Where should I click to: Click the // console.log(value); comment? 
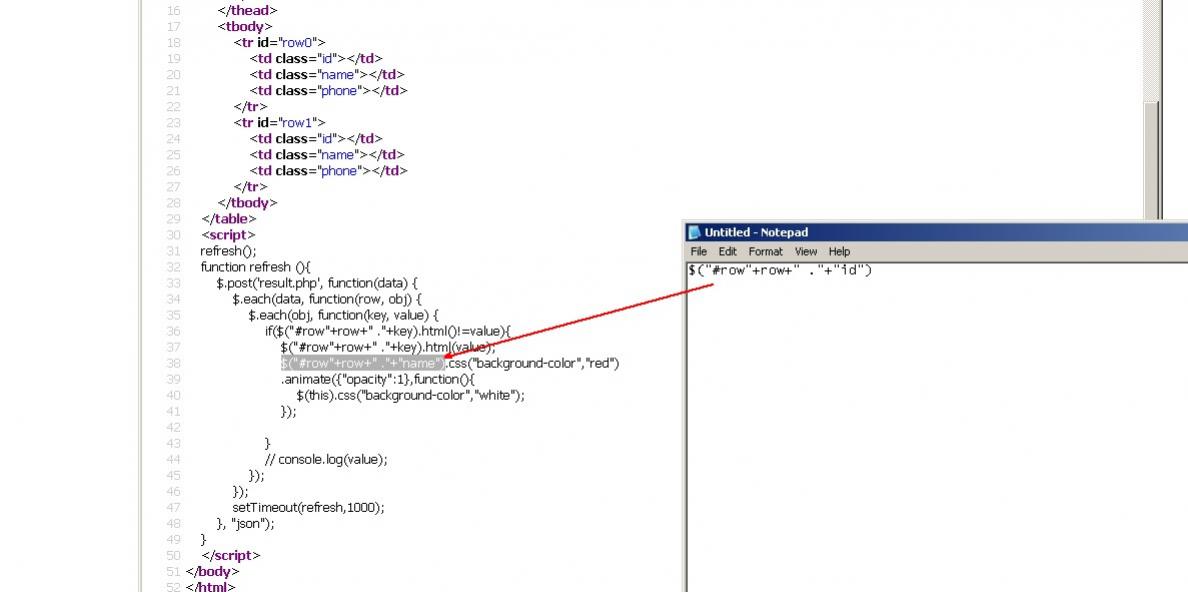click(x=327, y=459)
